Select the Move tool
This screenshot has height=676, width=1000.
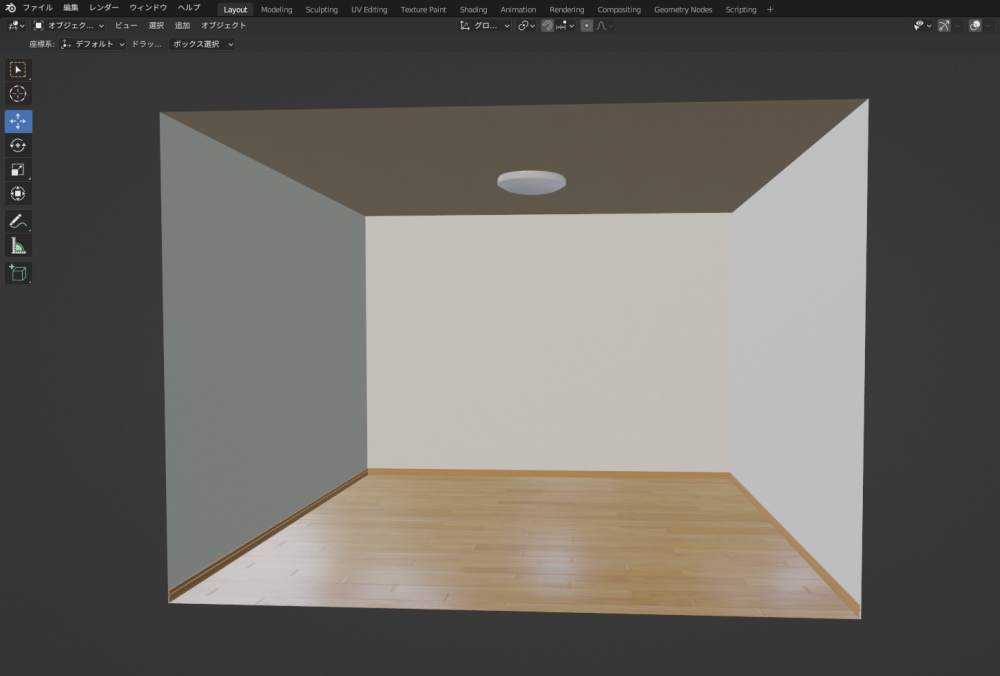pyautogui.click(x=18, y=121)
